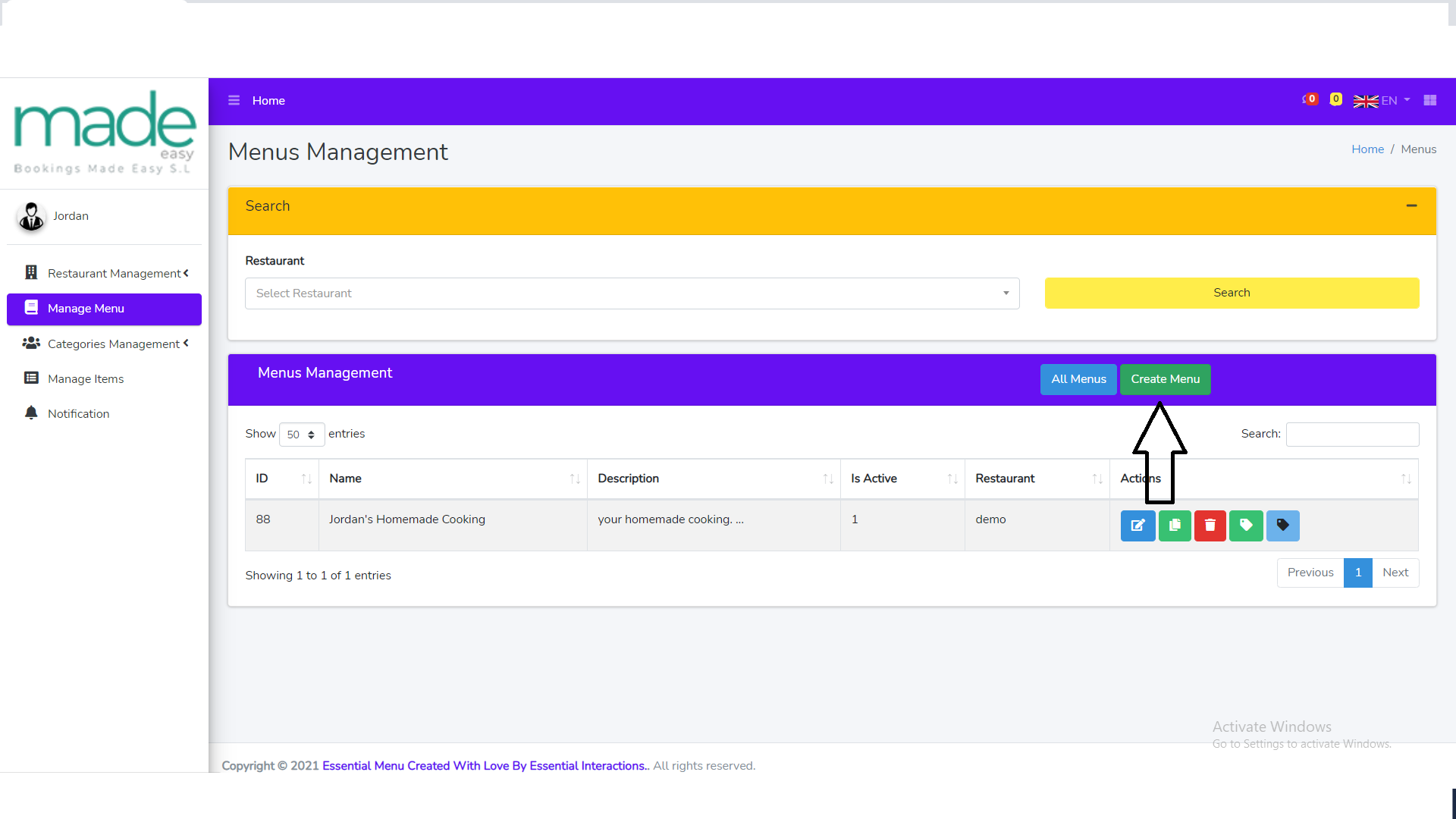
Task: Open the yellow alerts badge icon
Action: point(1336,99)
